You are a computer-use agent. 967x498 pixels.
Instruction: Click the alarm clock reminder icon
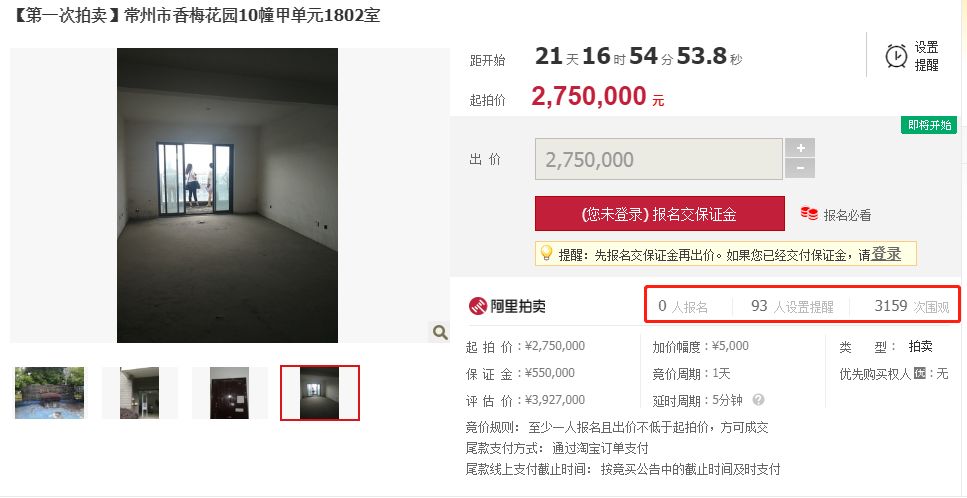pyautogui.click(x=896, y=55)
